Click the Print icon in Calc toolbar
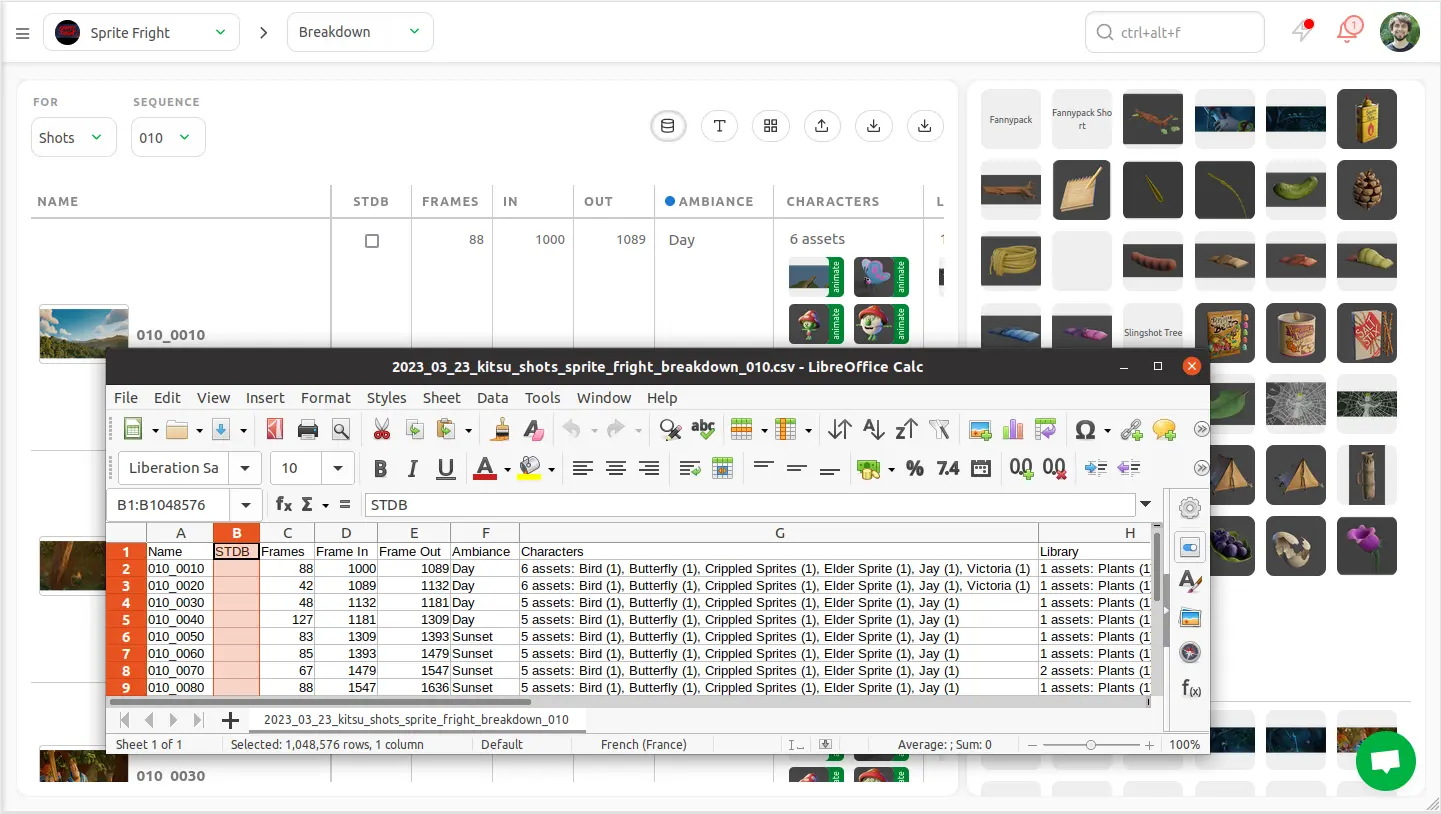1441x814 pixels. [x=307, y=430]
